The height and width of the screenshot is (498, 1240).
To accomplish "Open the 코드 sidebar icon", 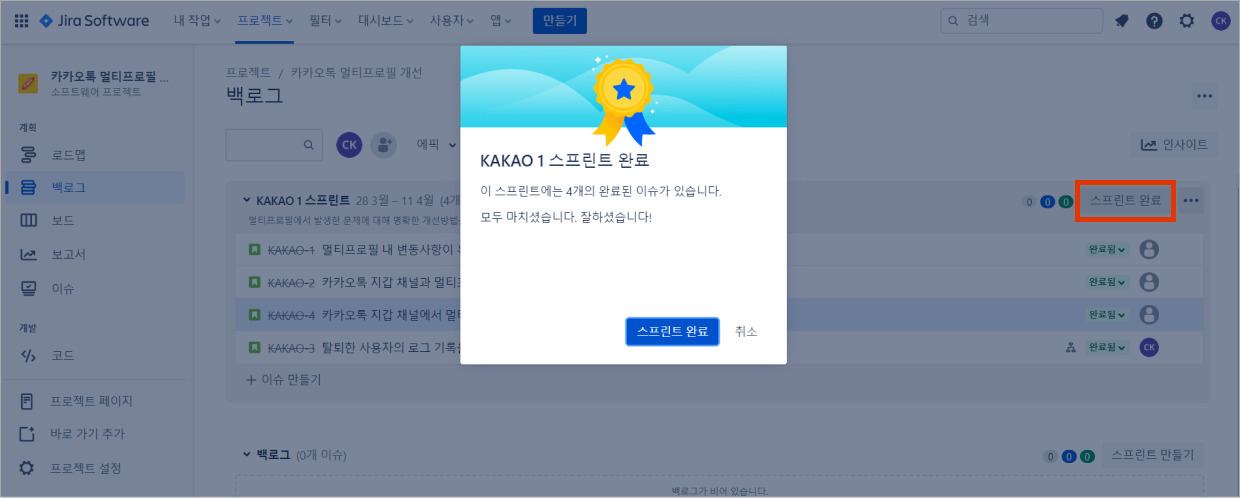I will (29, 356).
